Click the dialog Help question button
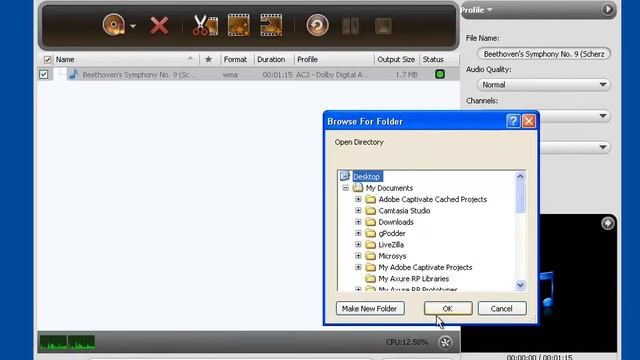Screen dimensions: 640x360 pyautogui.click(x=513, y=121)
